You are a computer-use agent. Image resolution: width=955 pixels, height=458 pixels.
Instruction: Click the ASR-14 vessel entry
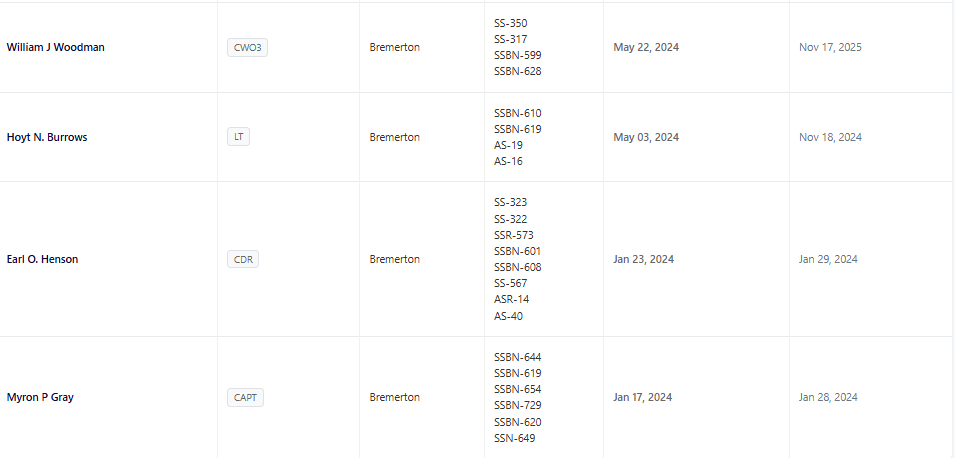pyautogui.click(x=511, y=299)
